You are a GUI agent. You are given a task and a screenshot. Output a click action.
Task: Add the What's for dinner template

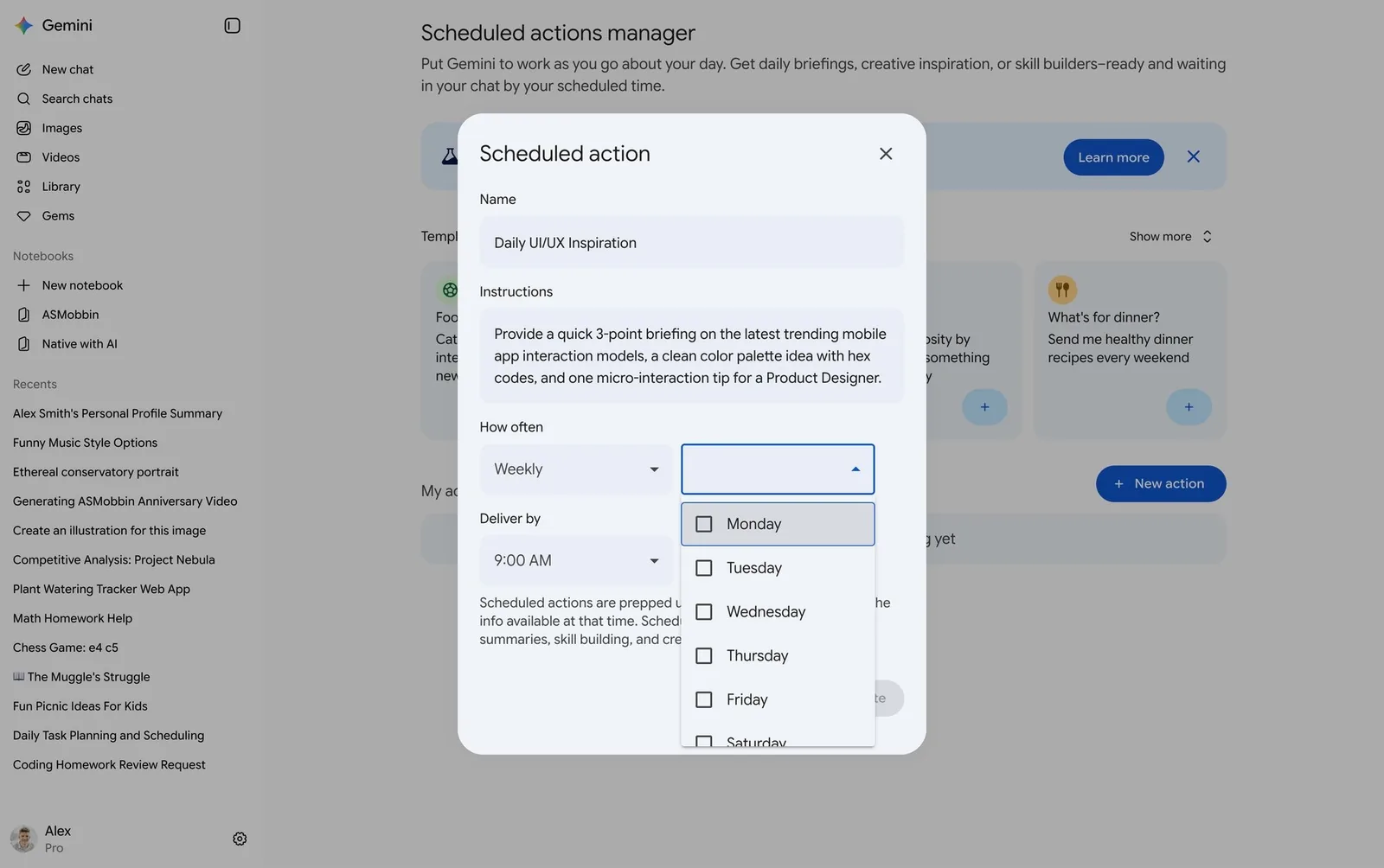tap(1189, 406)
